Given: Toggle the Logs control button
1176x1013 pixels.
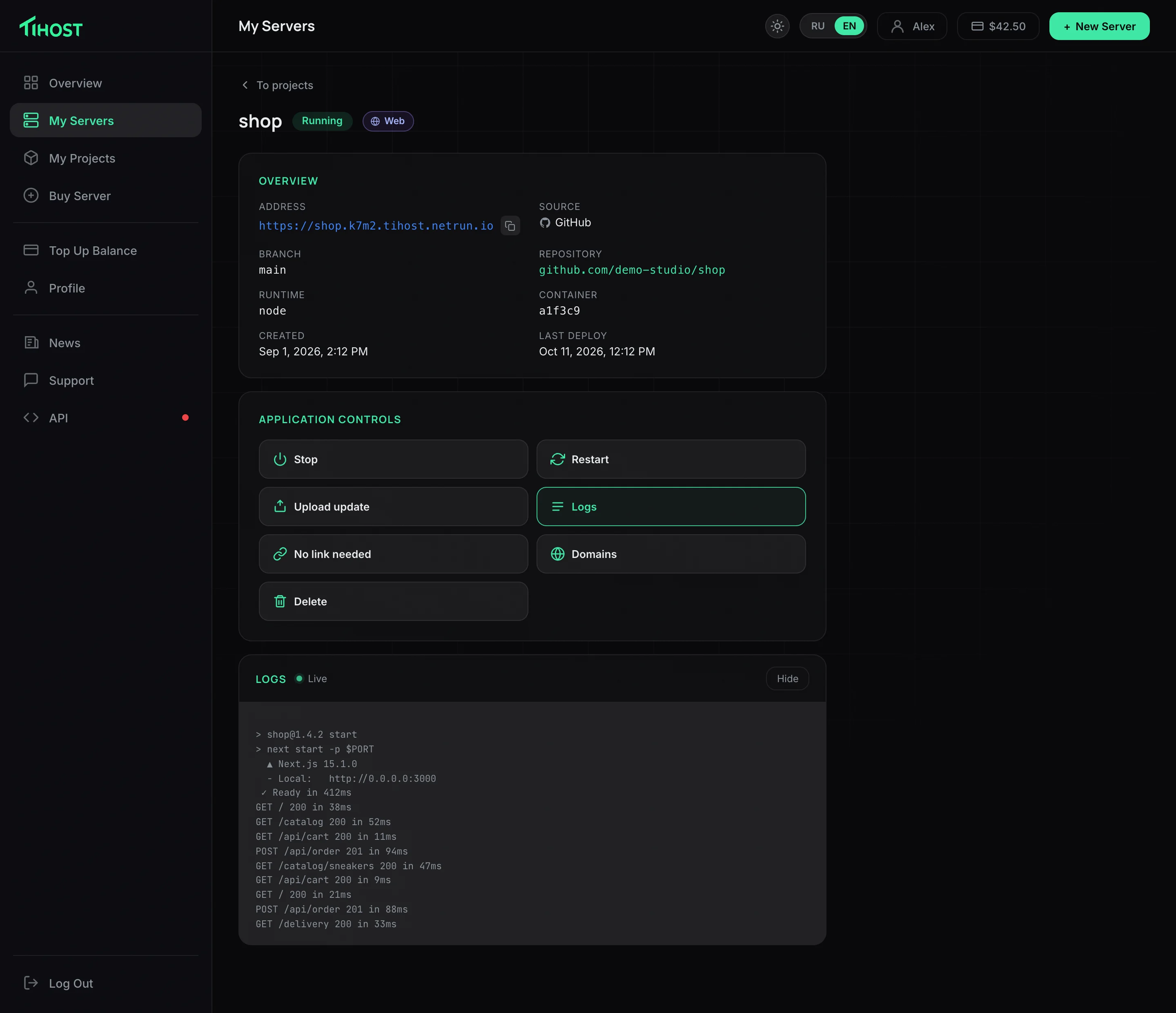Looking at the screenshot, I should pos(671,506).
